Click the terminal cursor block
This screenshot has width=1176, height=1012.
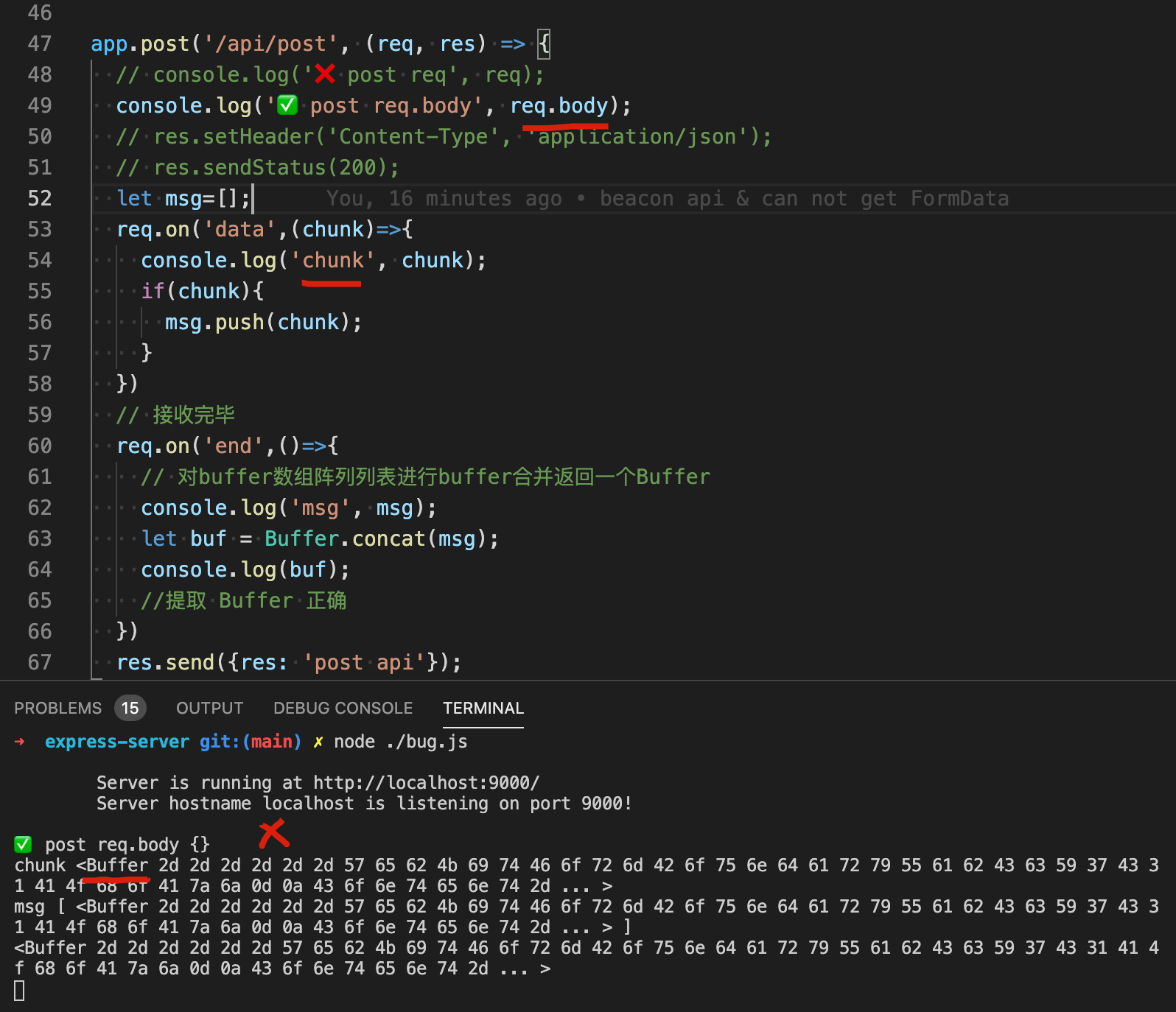(x=19, y=991)
